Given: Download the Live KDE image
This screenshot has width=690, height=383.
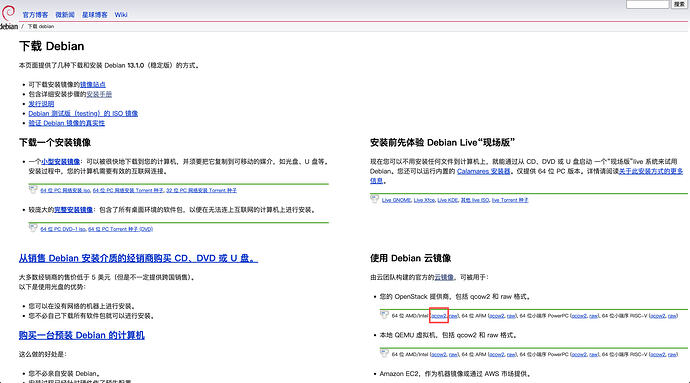Looking at the screenshot, I should click(448, 200).
